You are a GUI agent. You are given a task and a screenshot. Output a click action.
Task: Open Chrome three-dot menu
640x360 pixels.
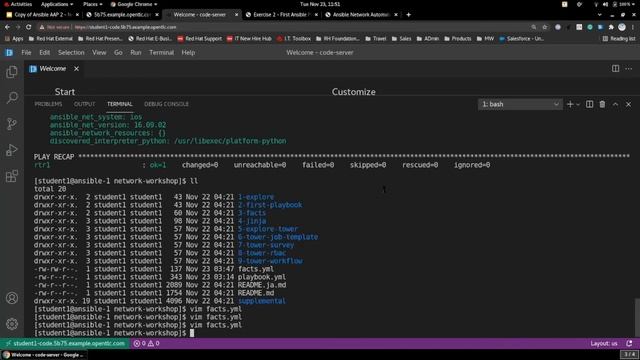(633, 27)
